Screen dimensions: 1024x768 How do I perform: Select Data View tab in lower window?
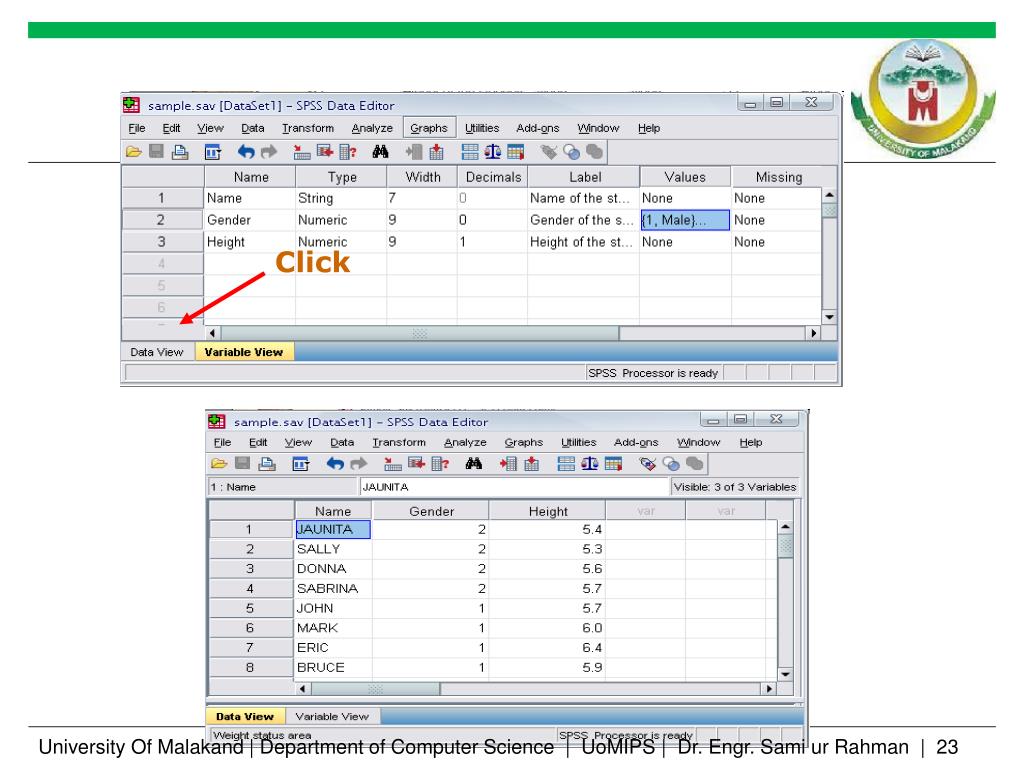[245, 716]
